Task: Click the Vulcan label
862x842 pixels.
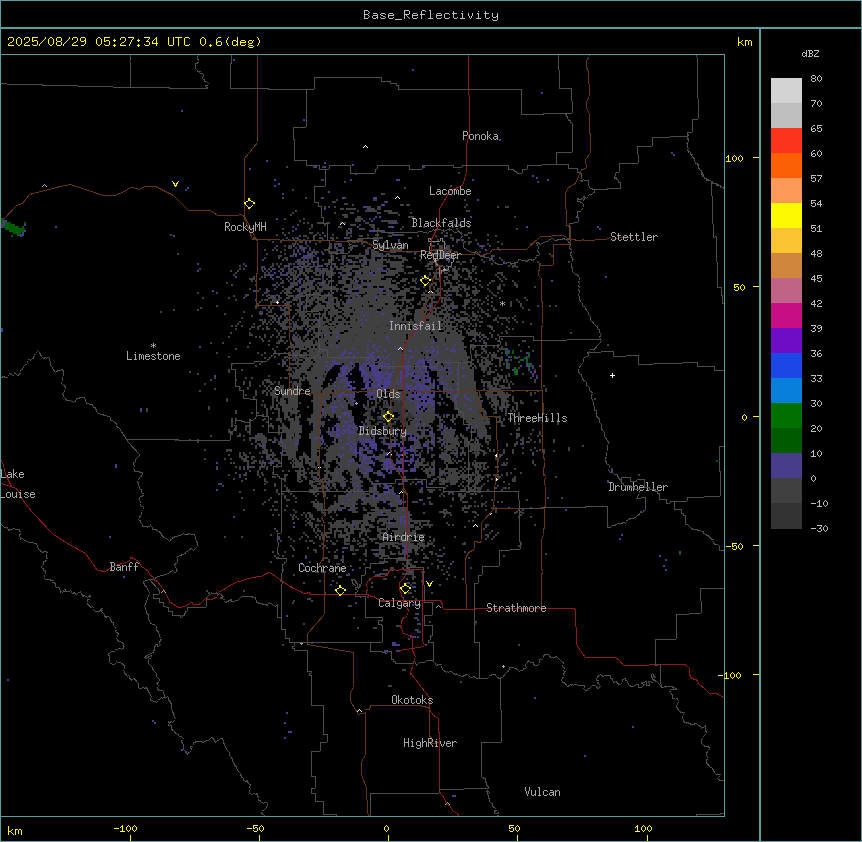Action: point(543,792)
